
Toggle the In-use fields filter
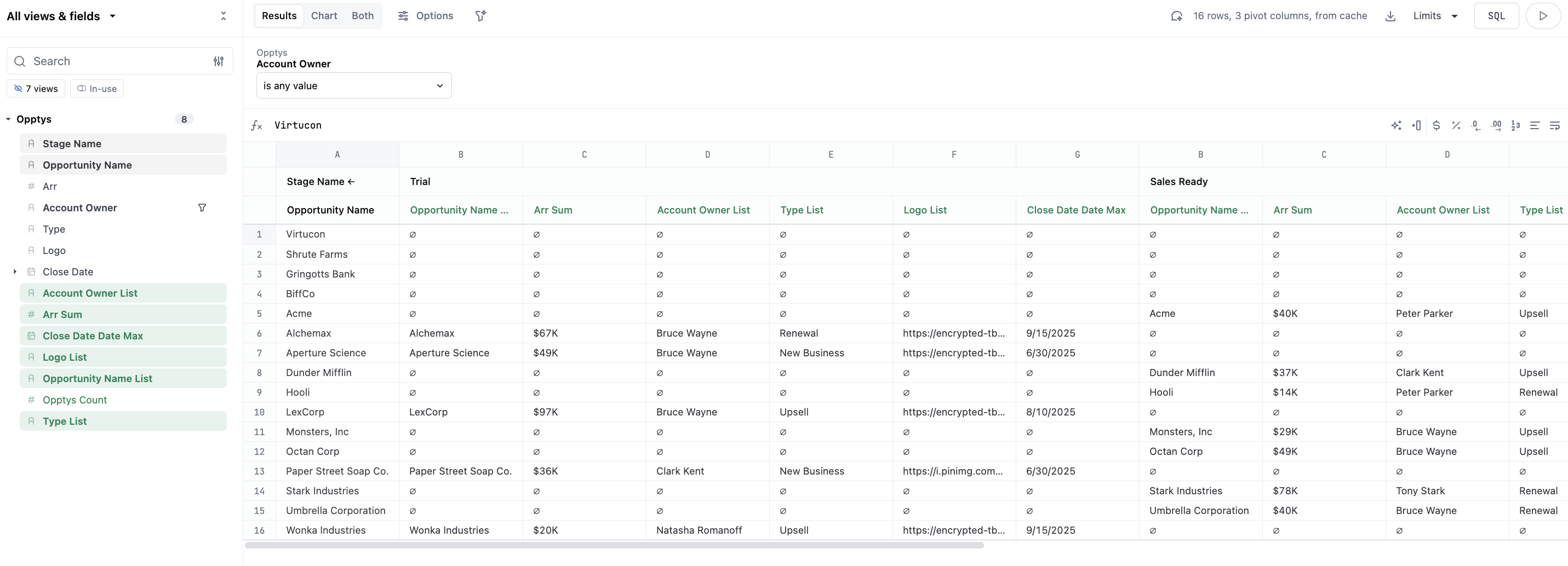(x=97, y=89)
